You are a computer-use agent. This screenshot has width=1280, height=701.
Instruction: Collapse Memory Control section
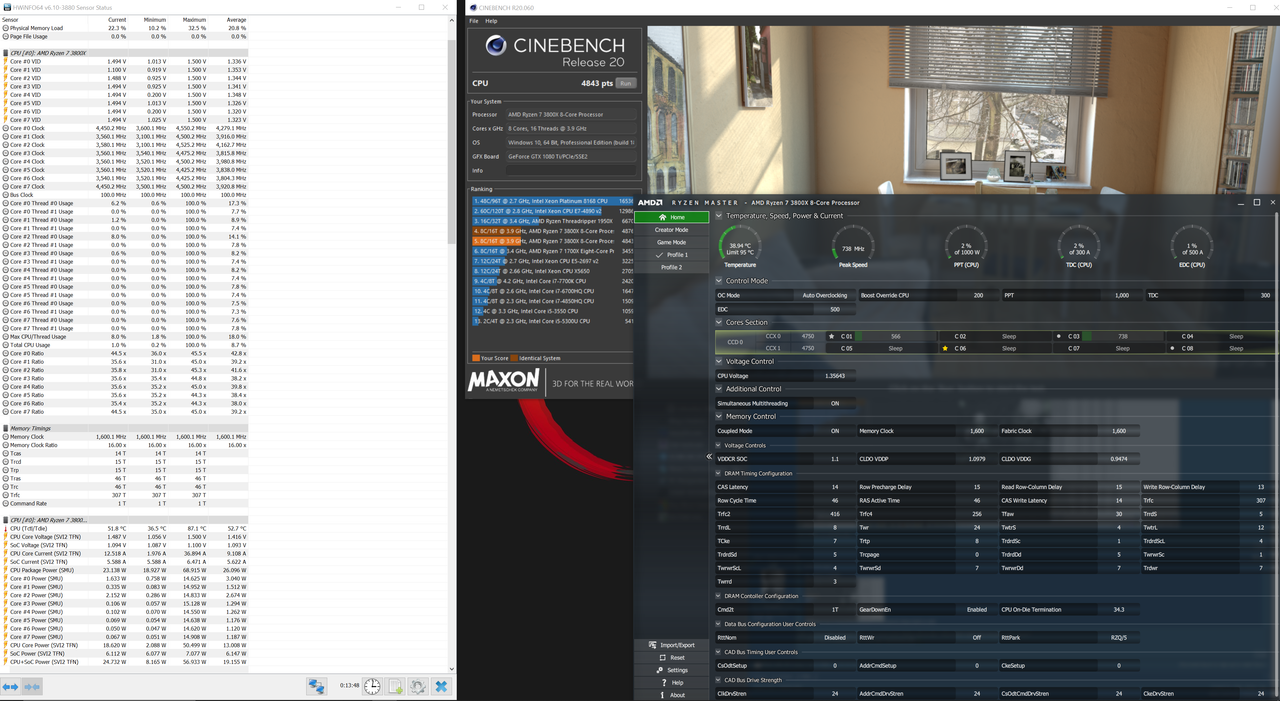tap(719, 416)
